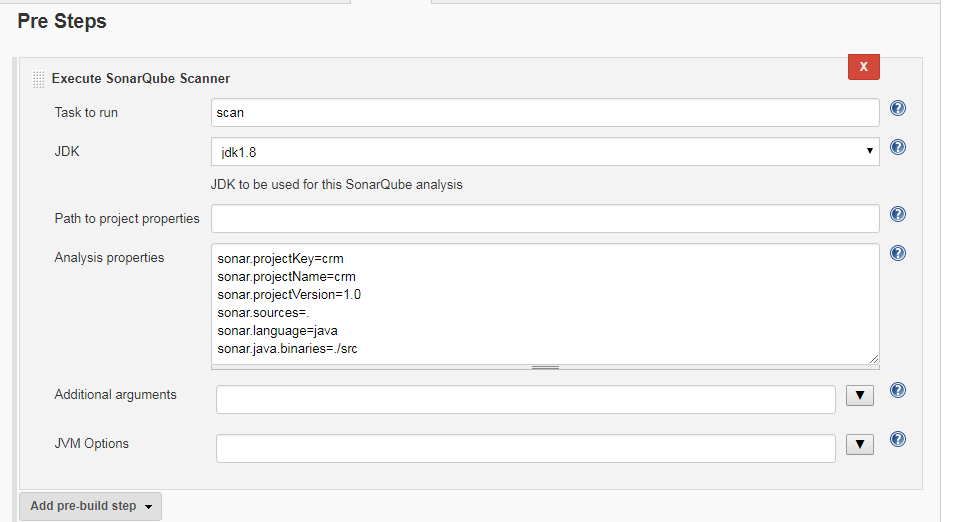Open help for Additional arguments
This screenshot has width=964, height=522.
point(898,390)
